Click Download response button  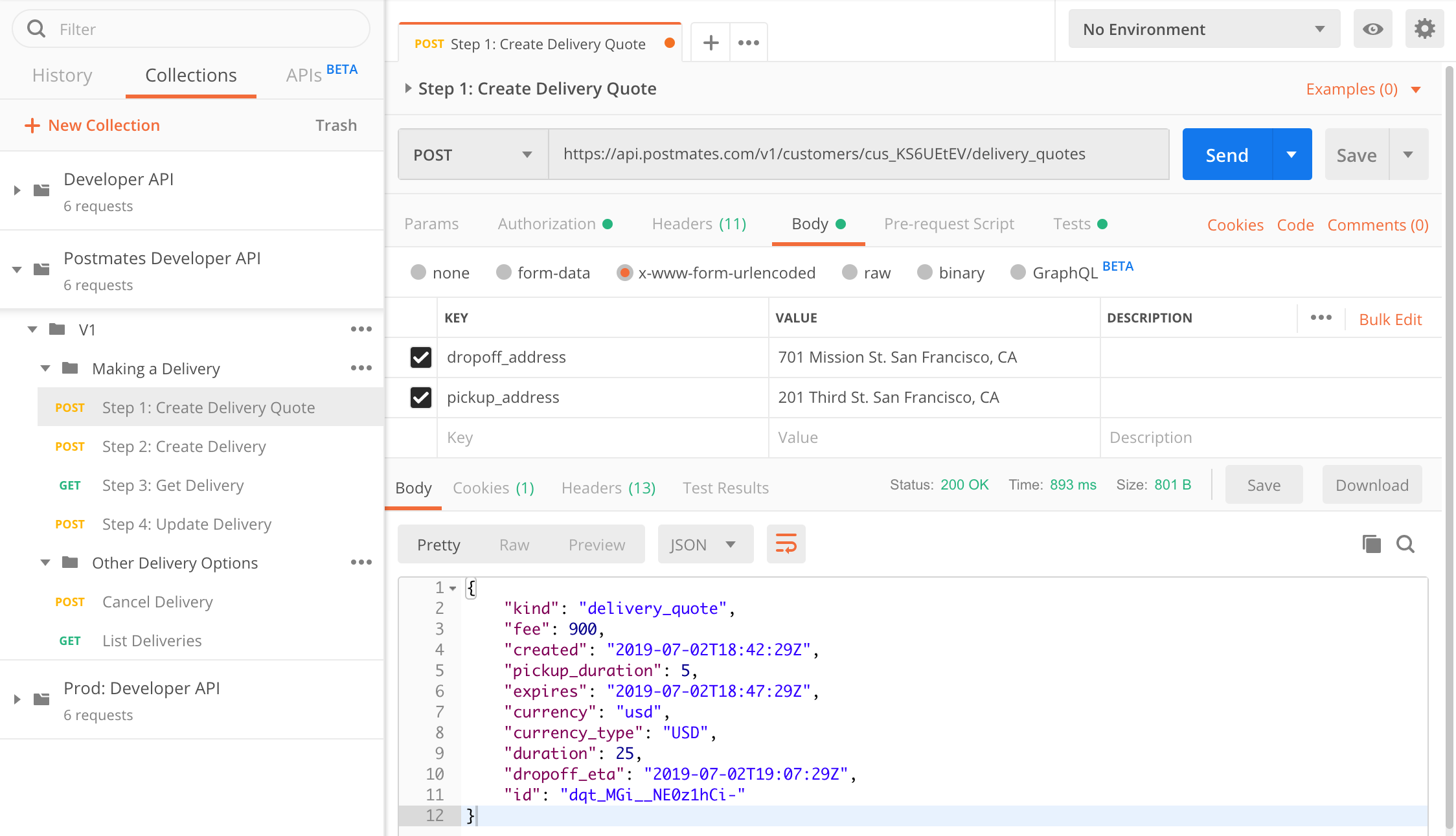pos(1372,485)
